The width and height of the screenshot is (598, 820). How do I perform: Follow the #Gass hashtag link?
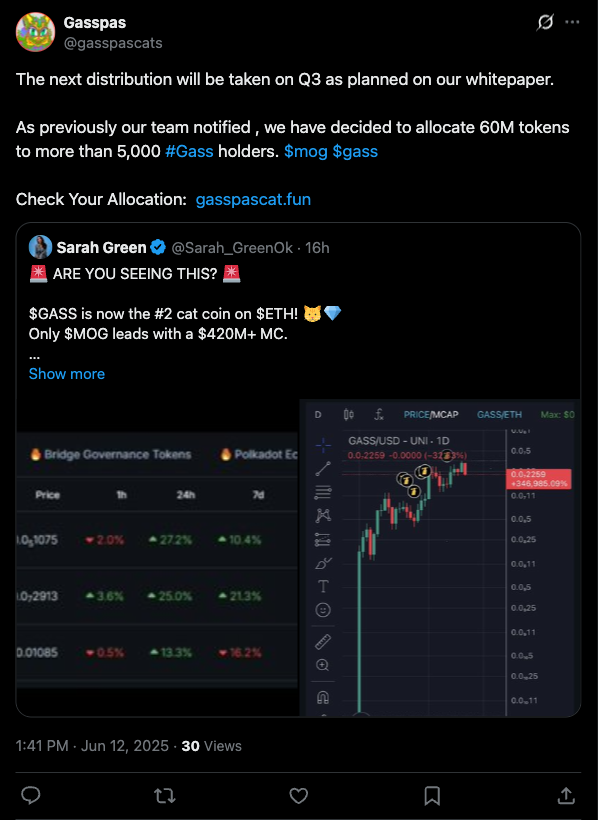point(189,151)
